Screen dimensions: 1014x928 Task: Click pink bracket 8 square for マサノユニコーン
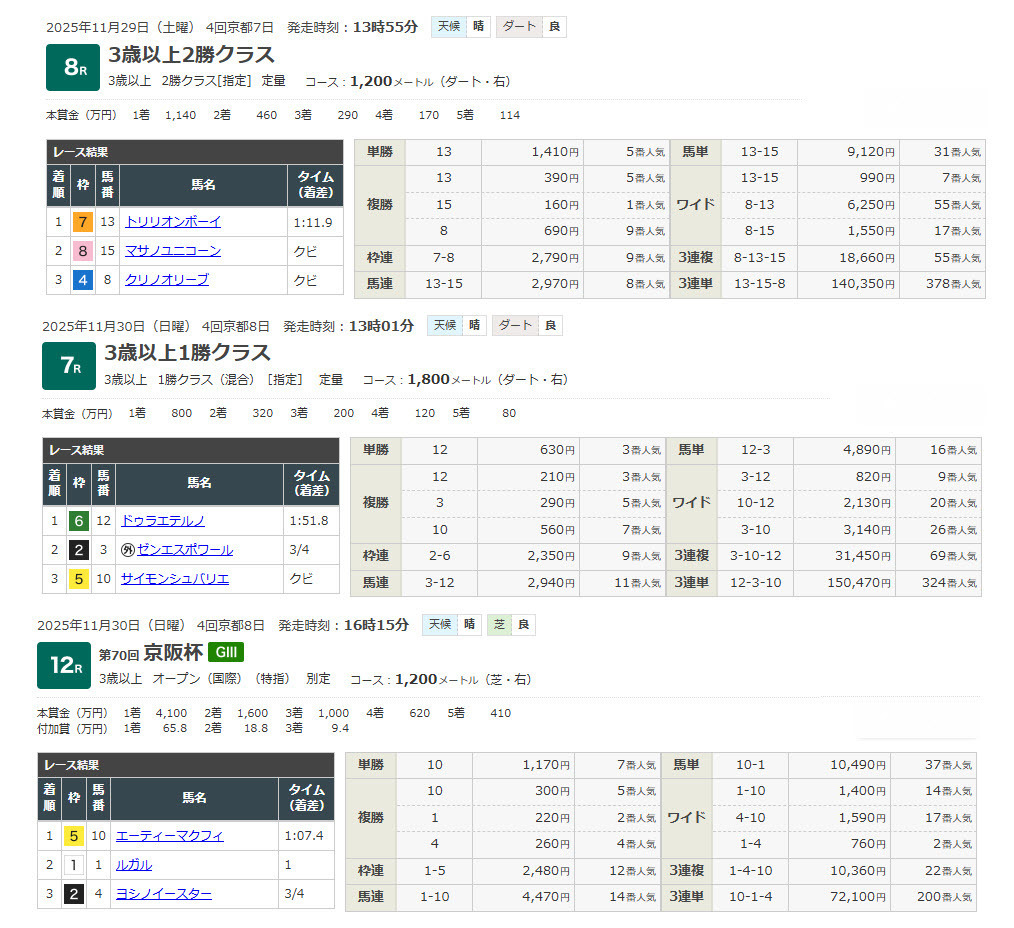[x=83, y=251]
